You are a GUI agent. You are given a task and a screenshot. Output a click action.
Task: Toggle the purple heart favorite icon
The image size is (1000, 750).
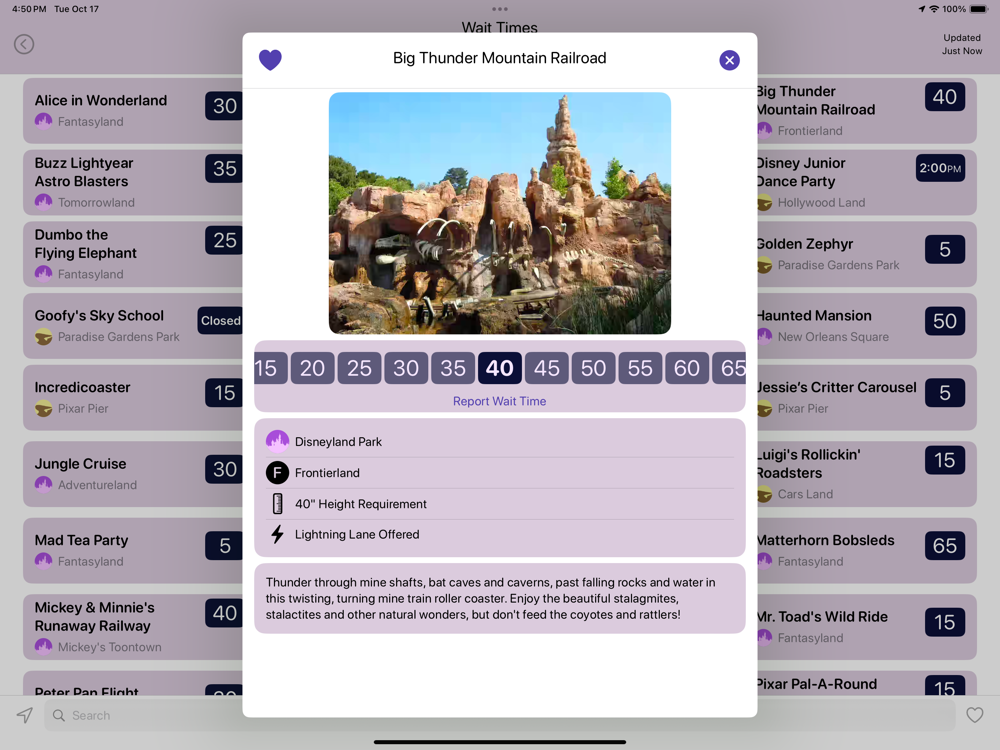[x=270, y=60]
